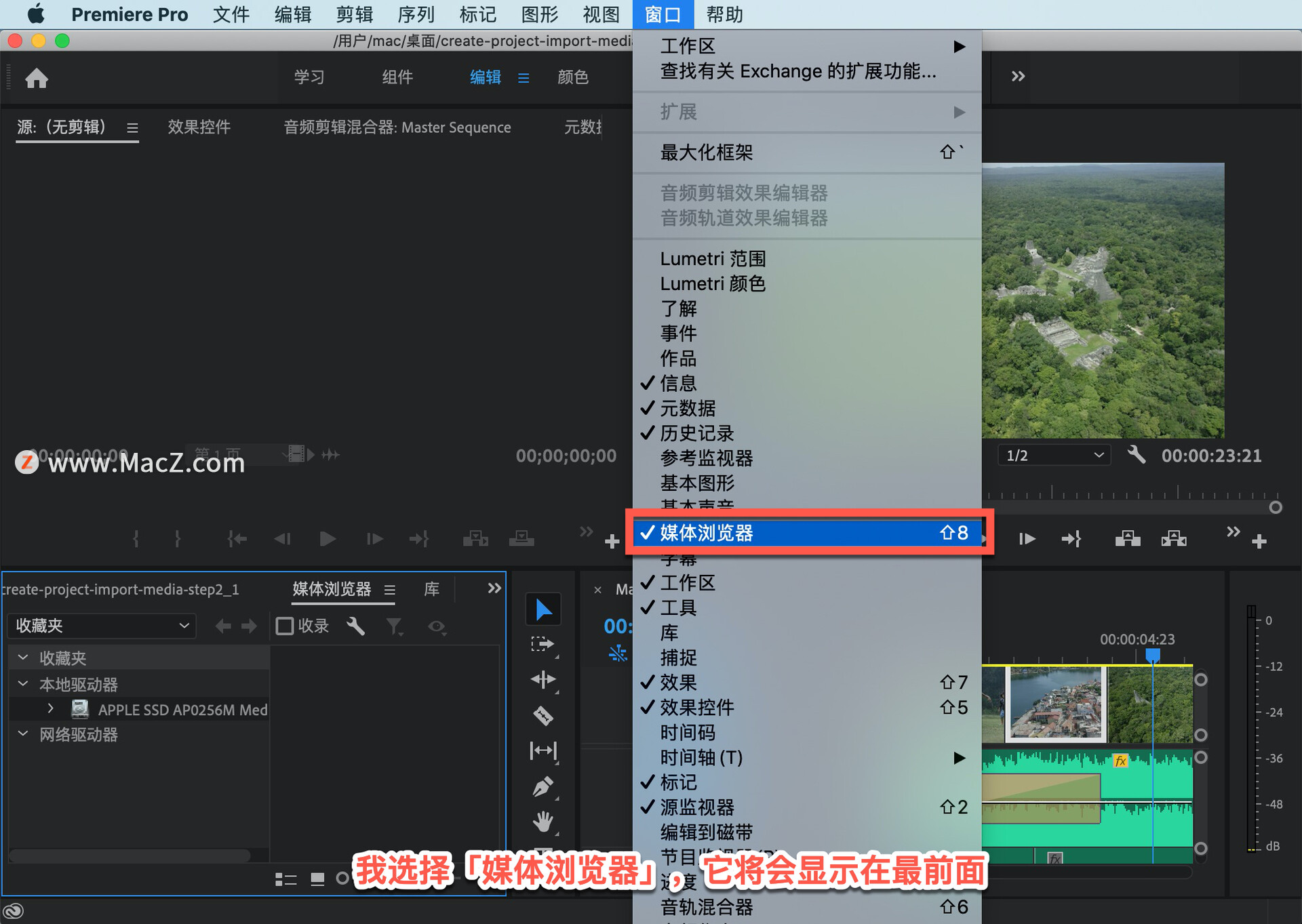Switch to 组件 workspace

click(x=397, y=77)
